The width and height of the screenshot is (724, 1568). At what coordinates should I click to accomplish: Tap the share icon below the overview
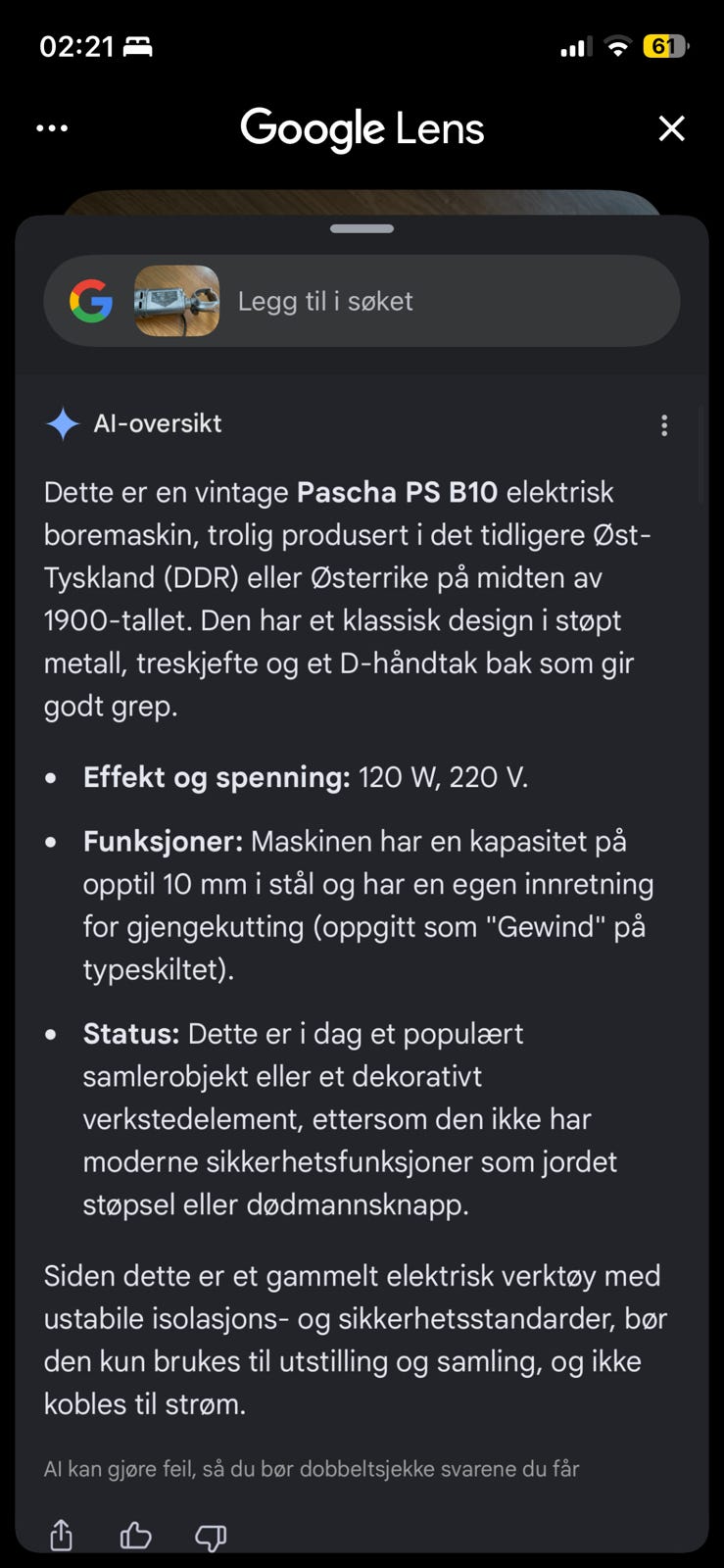tap(62, 1535)
